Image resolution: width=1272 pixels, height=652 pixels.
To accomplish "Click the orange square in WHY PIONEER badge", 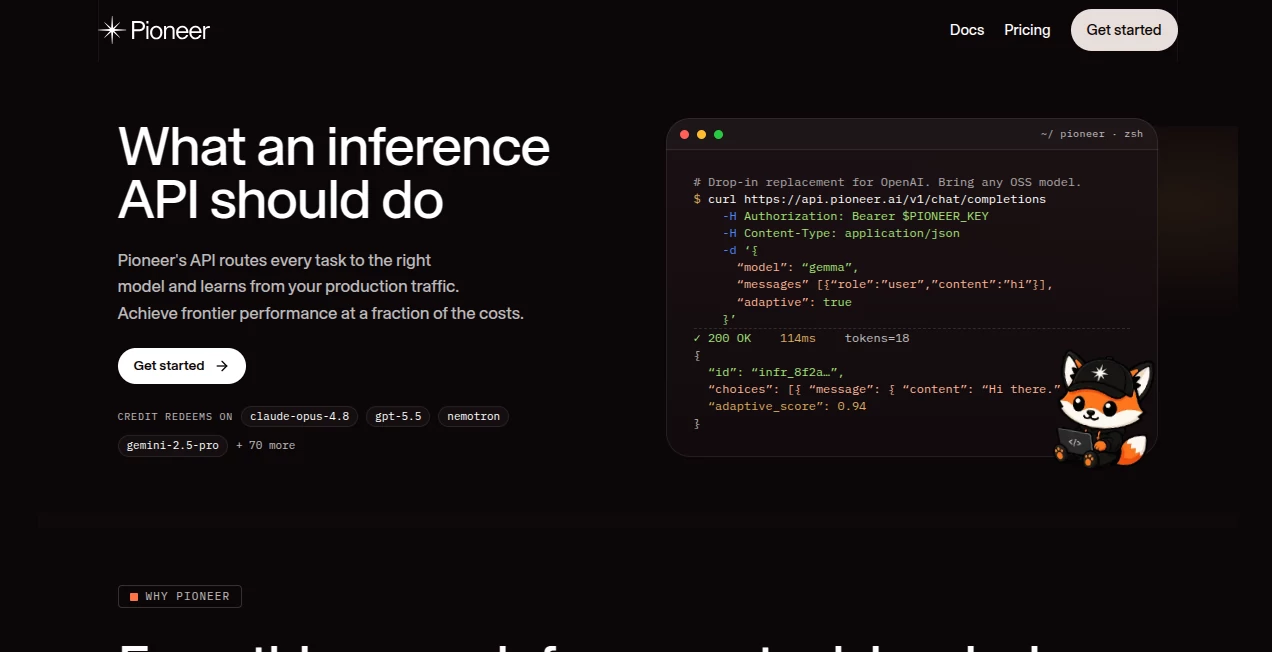I will tap(134, 597).
